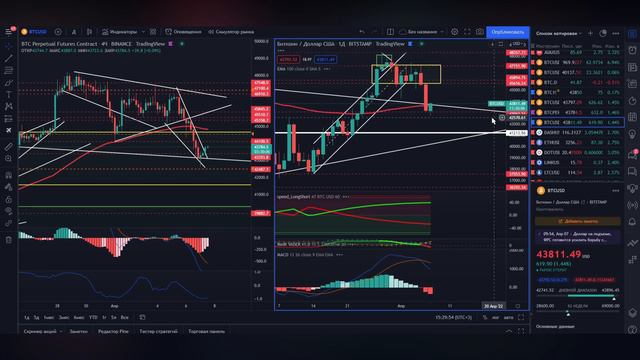
Task: Open the chart settings gear icon
Action: pyautogui.click(x=454, y=32)
